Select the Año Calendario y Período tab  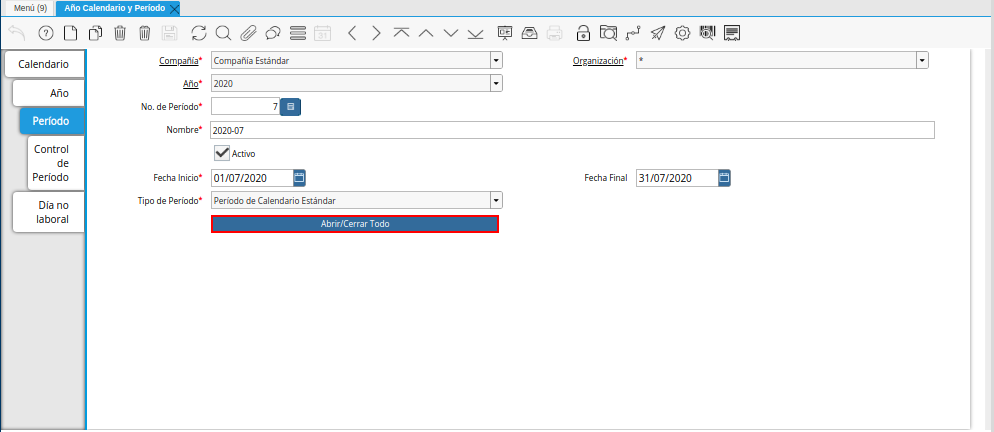[115, 8]
